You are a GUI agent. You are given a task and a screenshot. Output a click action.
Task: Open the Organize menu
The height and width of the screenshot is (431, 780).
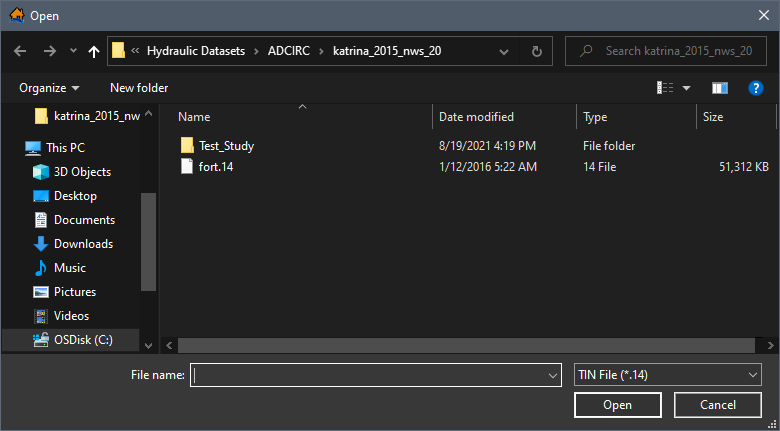(49, 88)
